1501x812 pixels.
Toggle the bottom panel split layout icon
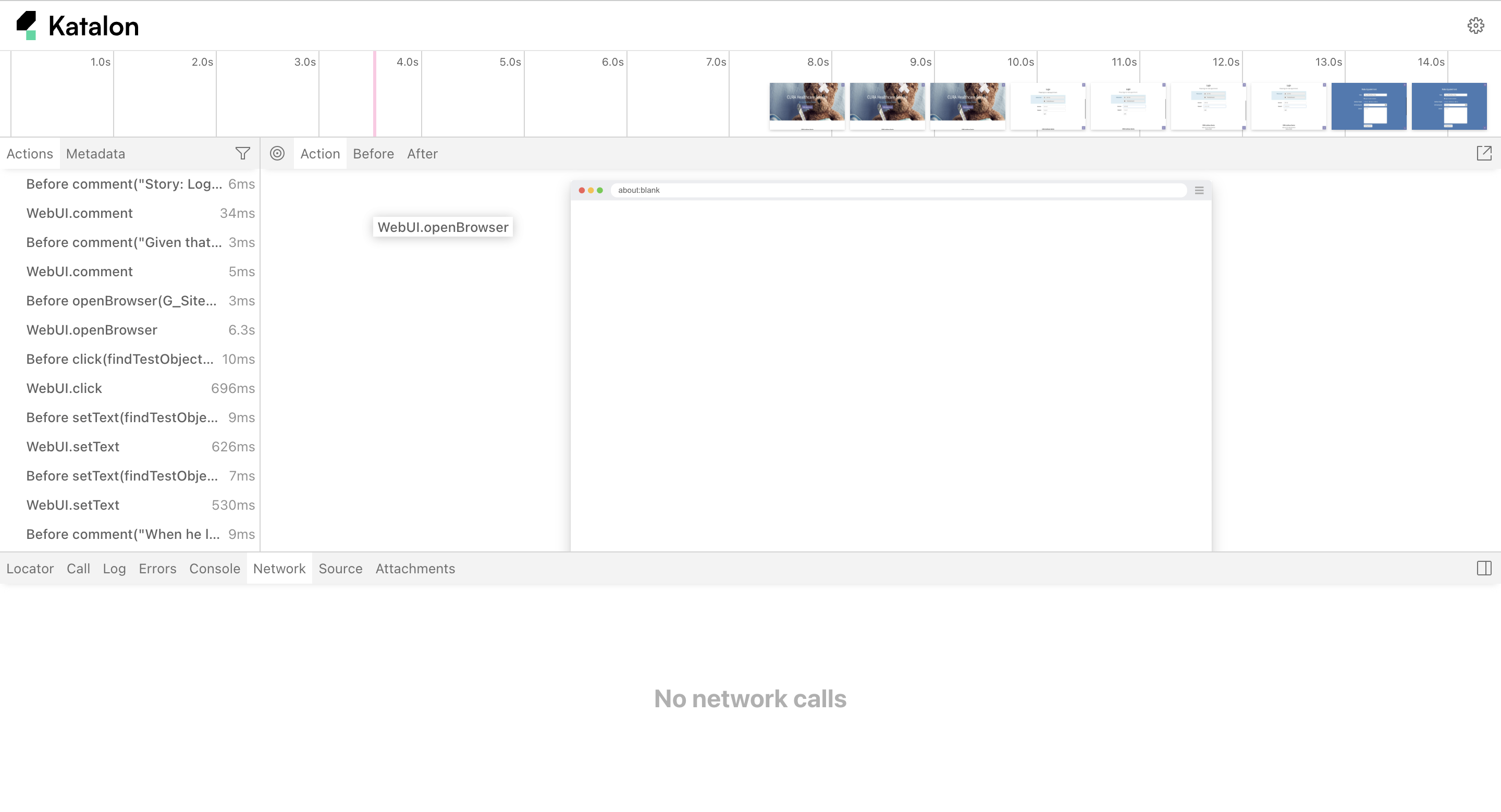[x=1483, y=568]
